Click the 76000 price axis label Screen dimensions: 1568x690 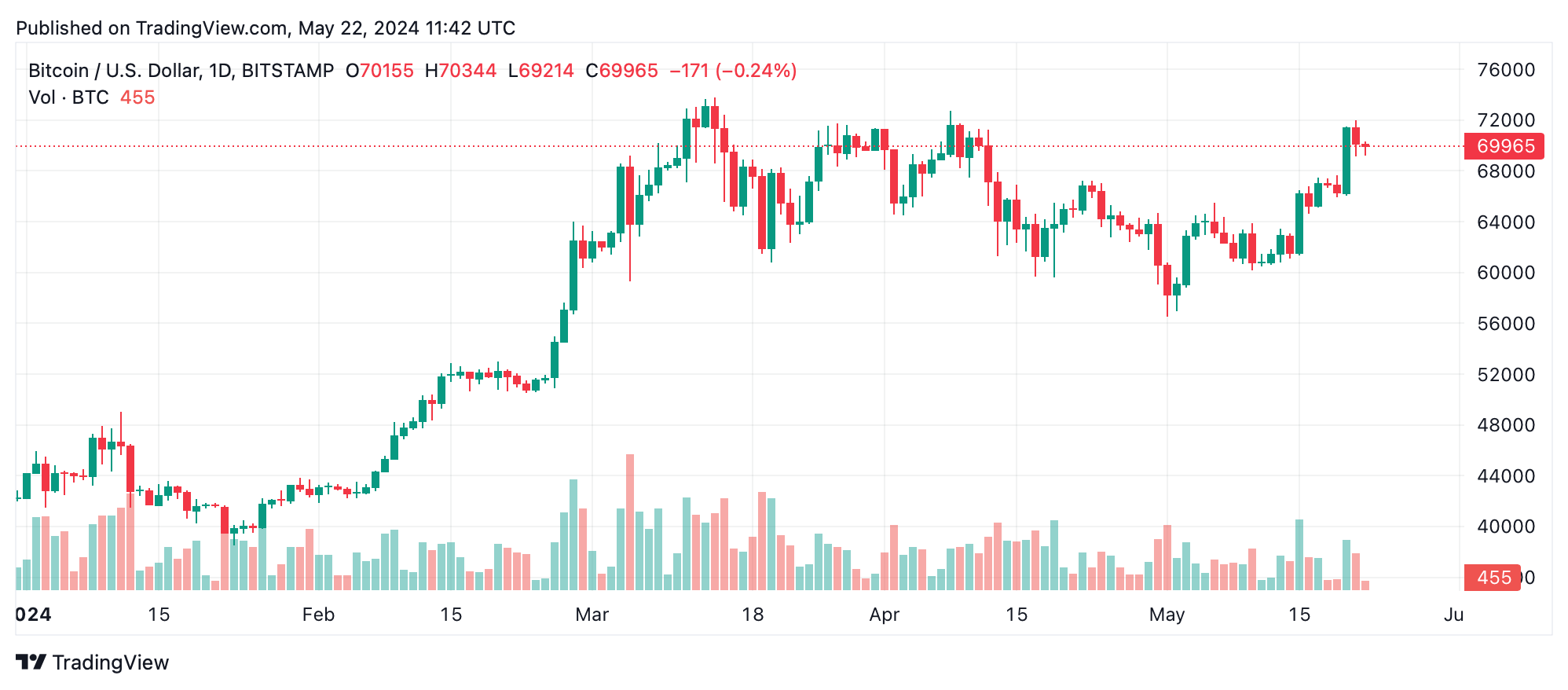[1506, 70]
